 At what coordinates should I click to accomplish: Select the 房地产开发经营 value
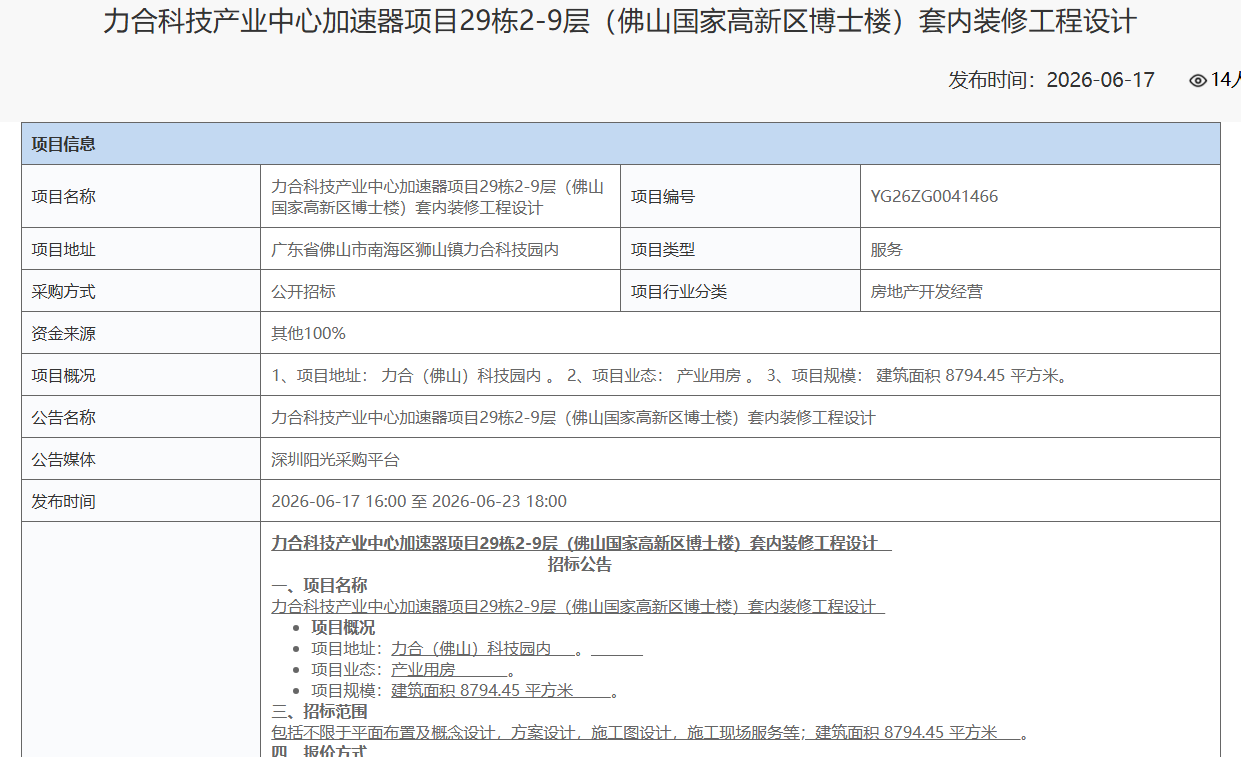pos(926,292)
